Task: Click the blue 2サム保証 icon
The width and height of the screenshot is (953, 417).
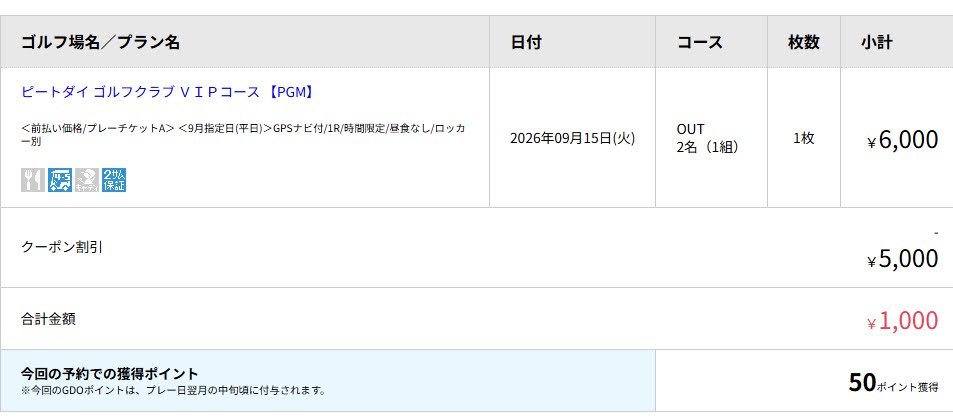Action: coord(114,180)
